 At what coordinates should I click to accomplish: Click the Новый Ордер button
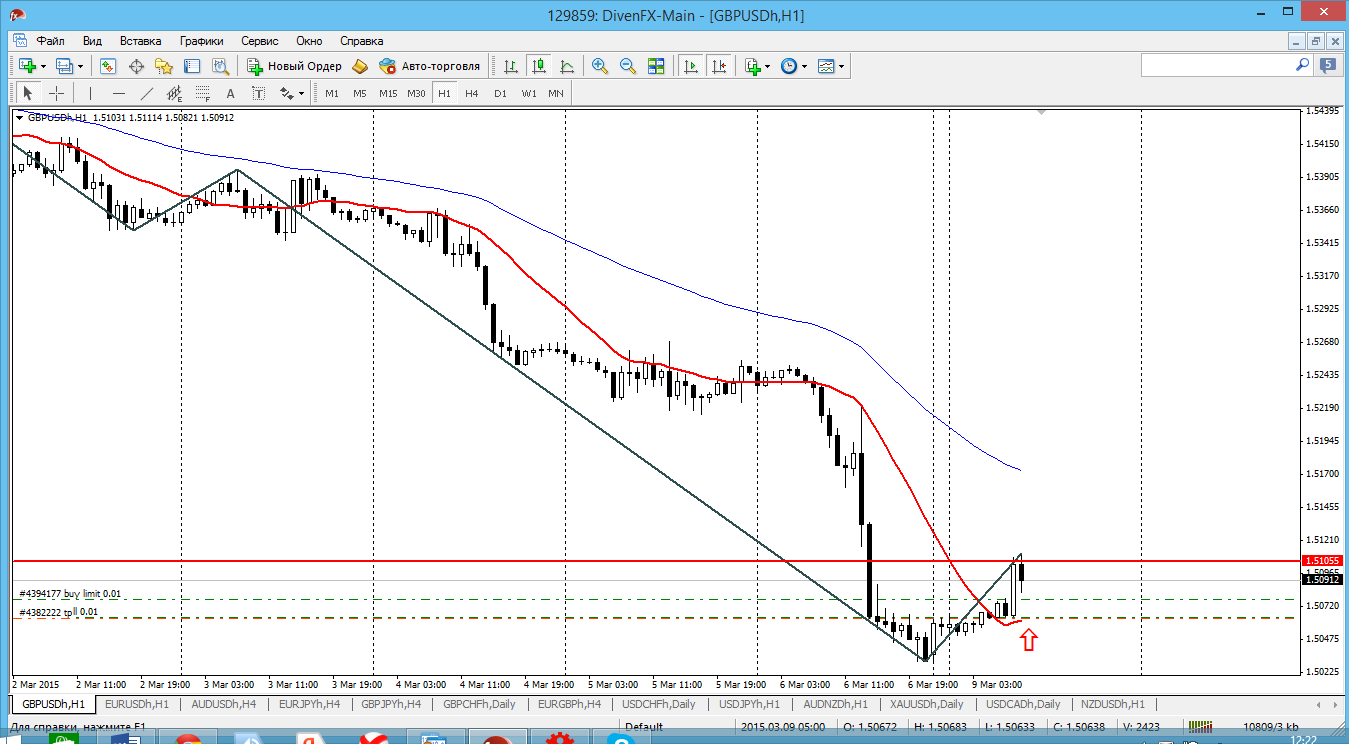pyautogui.click(x=294, y=66)
